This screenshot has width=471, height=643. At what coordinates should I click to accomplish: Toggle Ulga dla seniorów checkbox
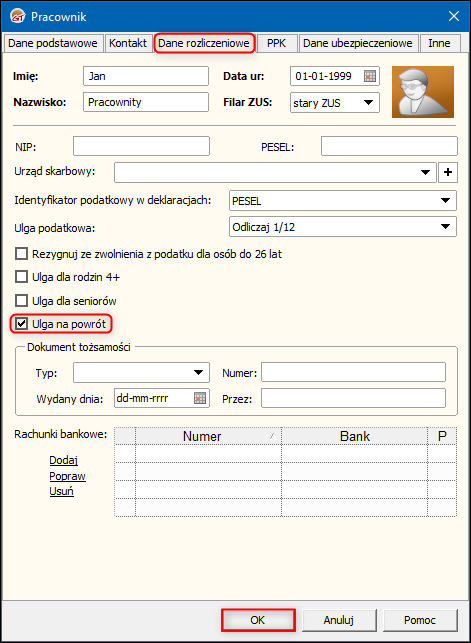click(x=21, y=301)
